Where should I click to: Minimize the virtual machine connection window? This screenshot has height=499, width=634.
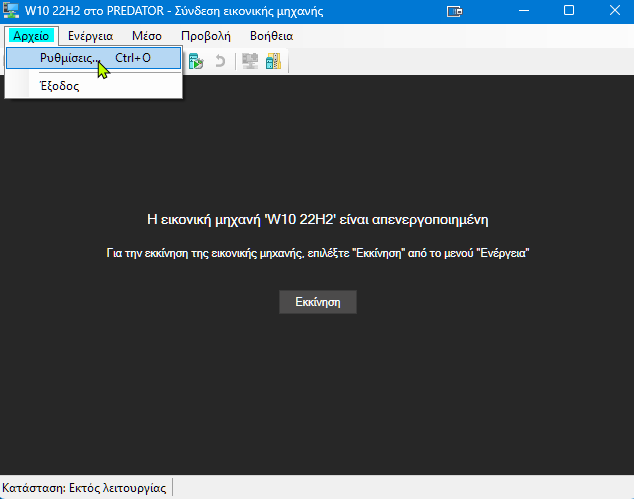click(x=524, y=11)
